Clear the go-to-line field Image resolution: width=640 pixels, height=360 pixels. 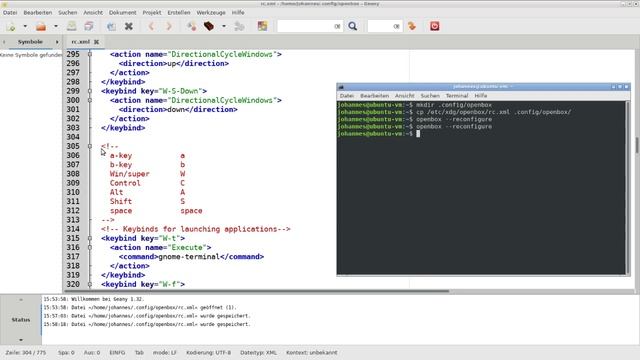click(396, 27)
